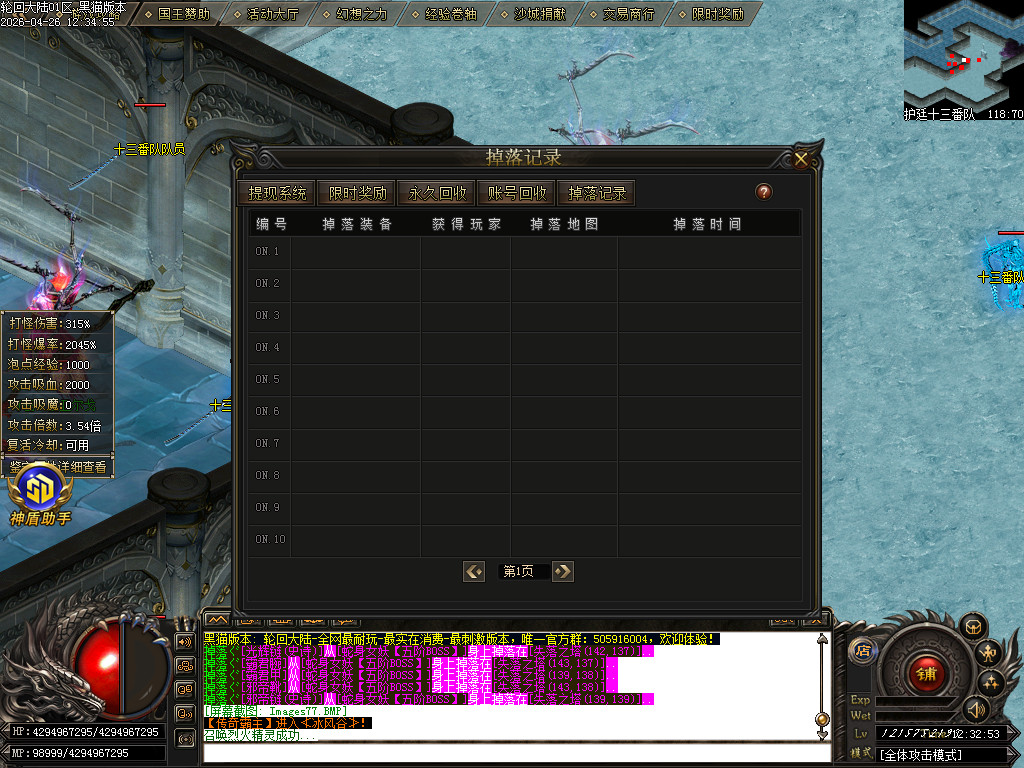Open the warrior/character icon beside the 铺 button

[x=988, y=652]
